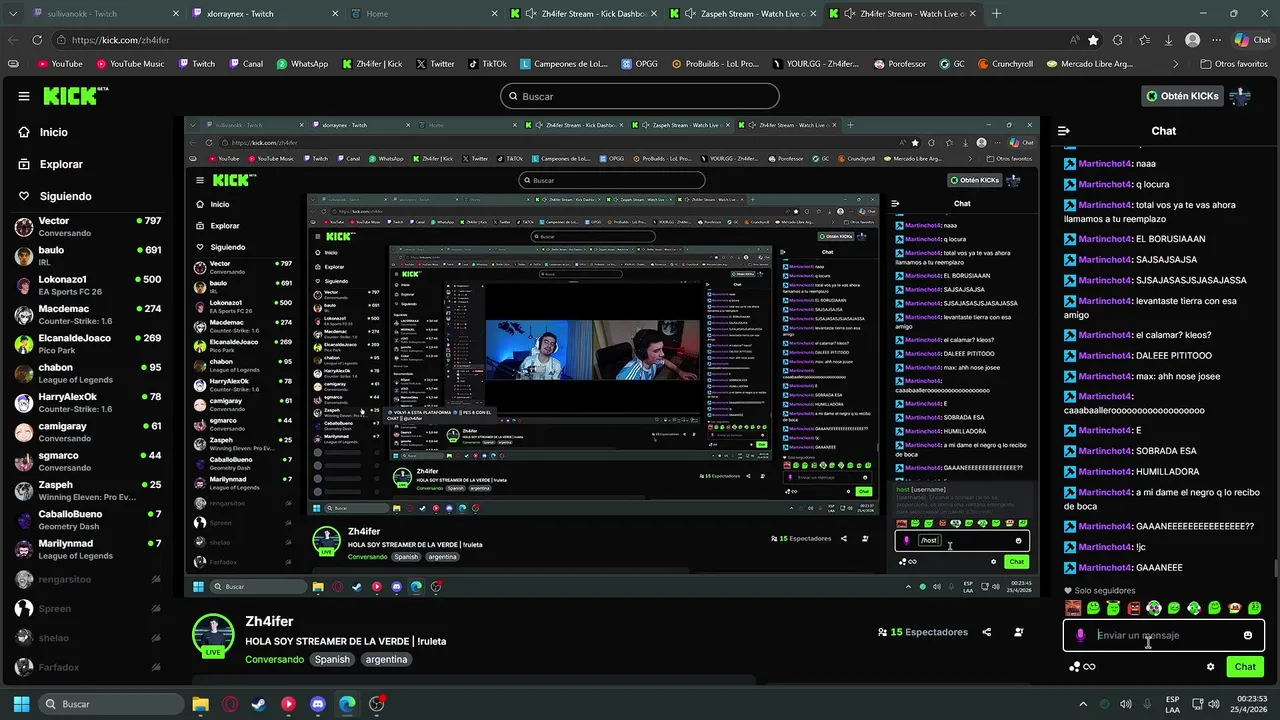Open Opera GX icon in taskbar

230,704
